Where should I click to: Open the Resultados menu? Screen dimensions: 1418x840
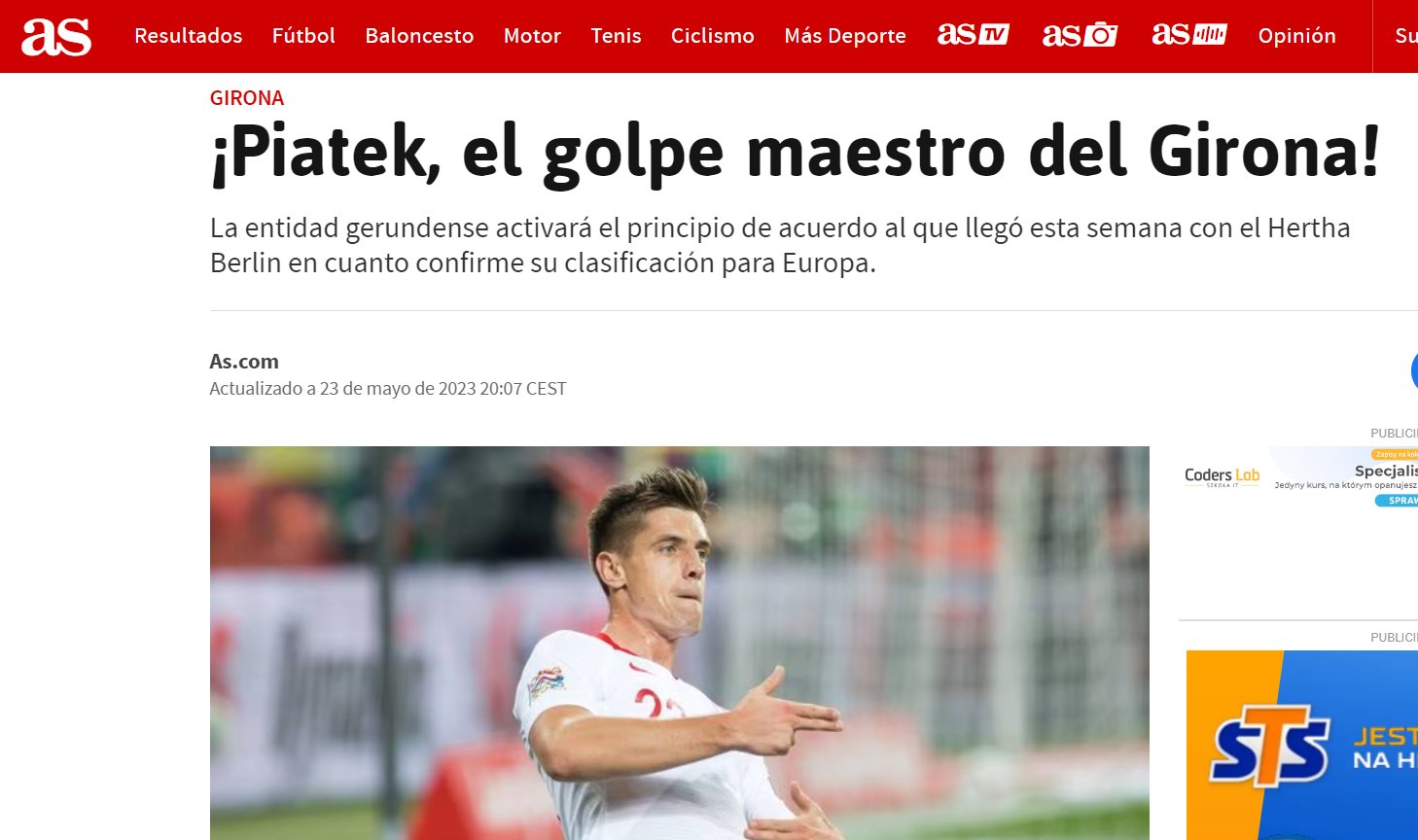188,36
